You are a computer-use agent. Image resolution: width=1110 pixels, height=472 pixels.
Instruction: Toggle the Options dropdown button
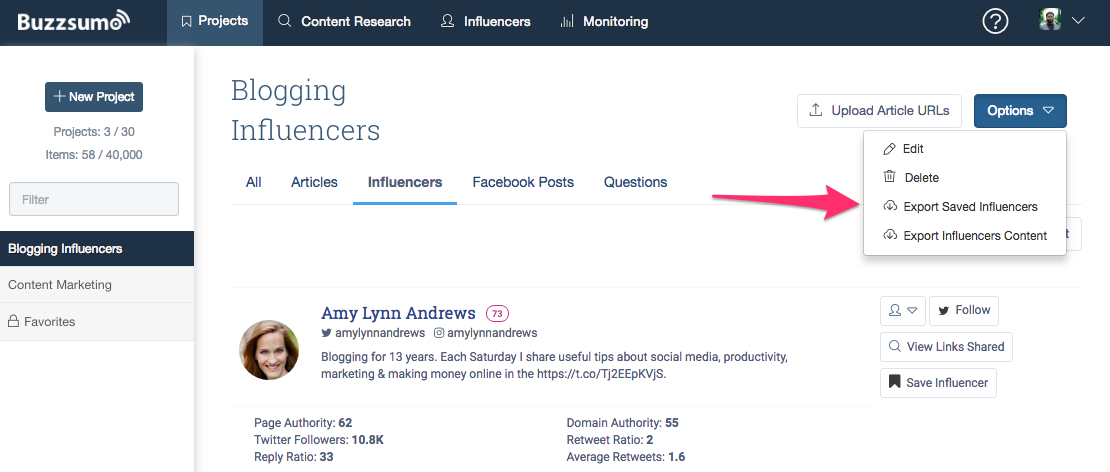point(1020,110)
